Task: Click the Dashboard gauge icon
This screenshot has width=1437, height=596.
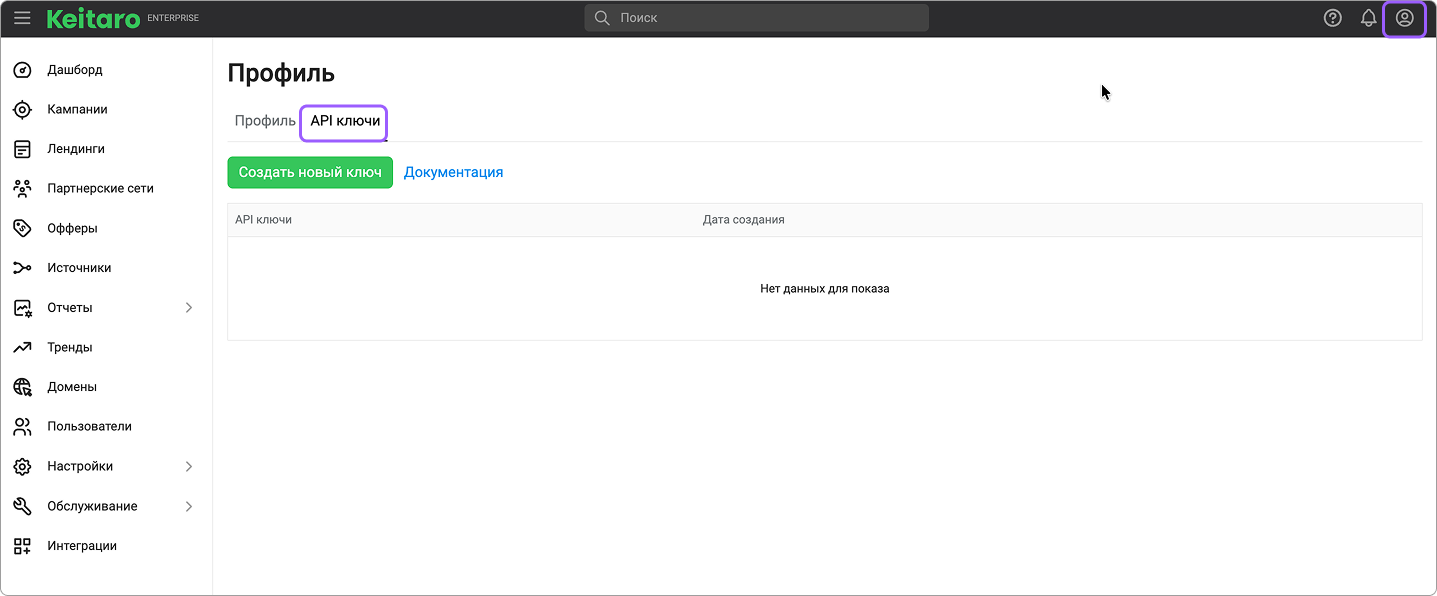Action: [22, 70]
